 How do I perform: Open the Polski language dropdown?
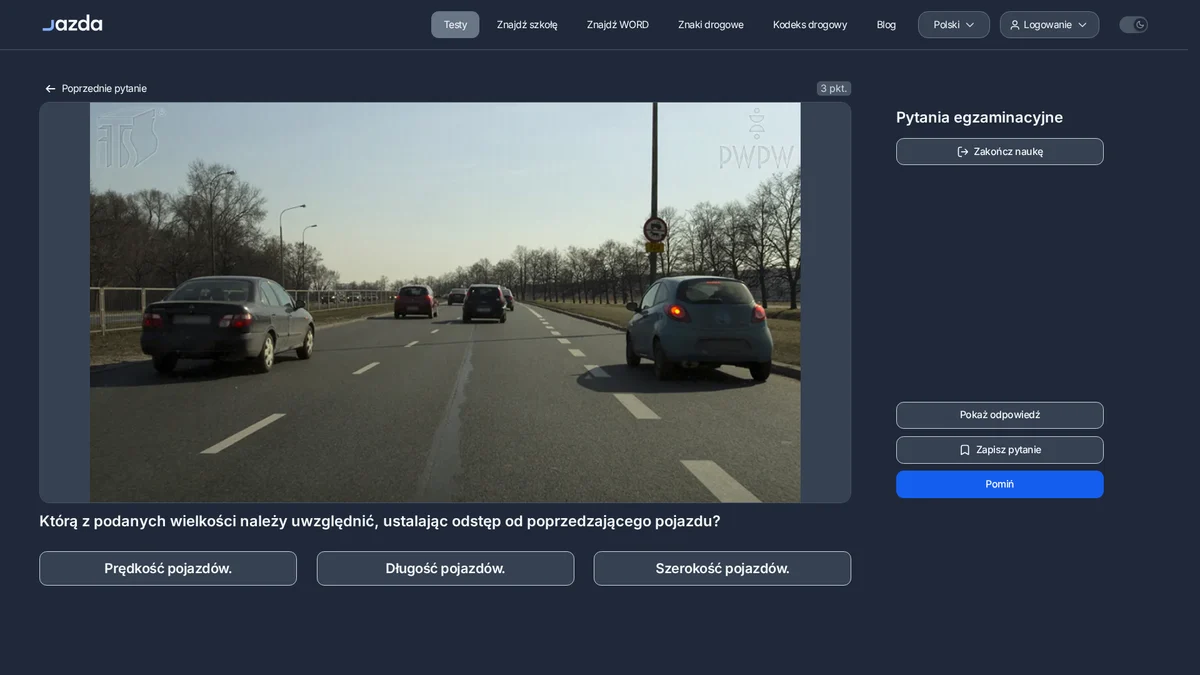(954, 25)
